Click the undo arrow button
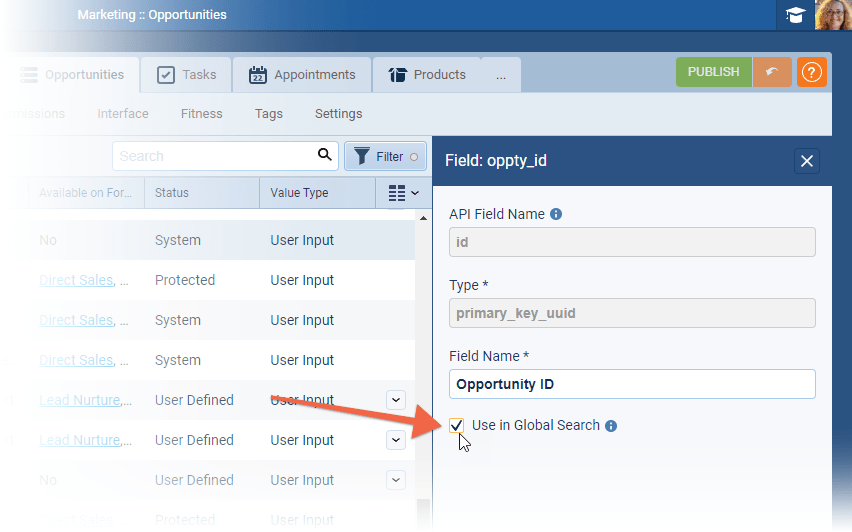Screen dimensions: 852x532 point(772,73)
